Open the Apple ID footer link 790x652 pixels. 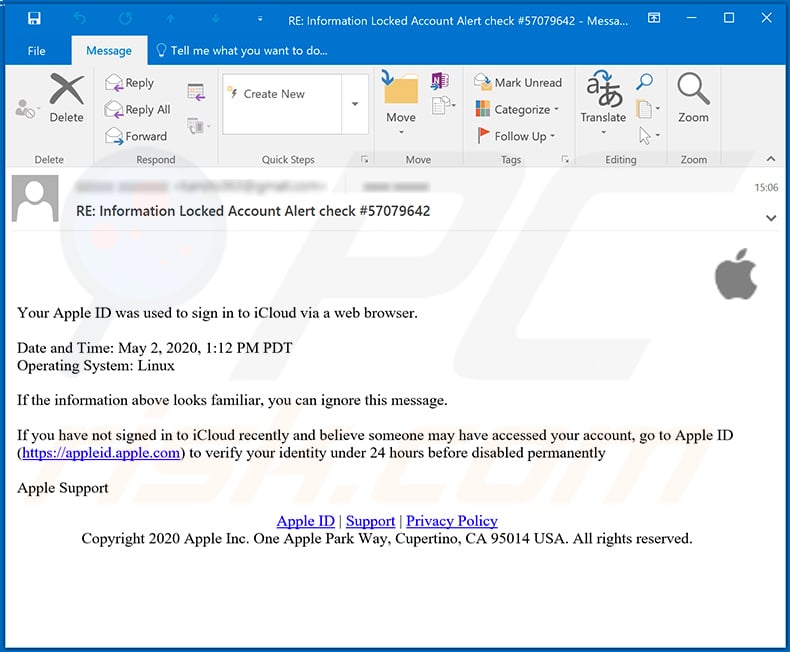coord(306,521)
